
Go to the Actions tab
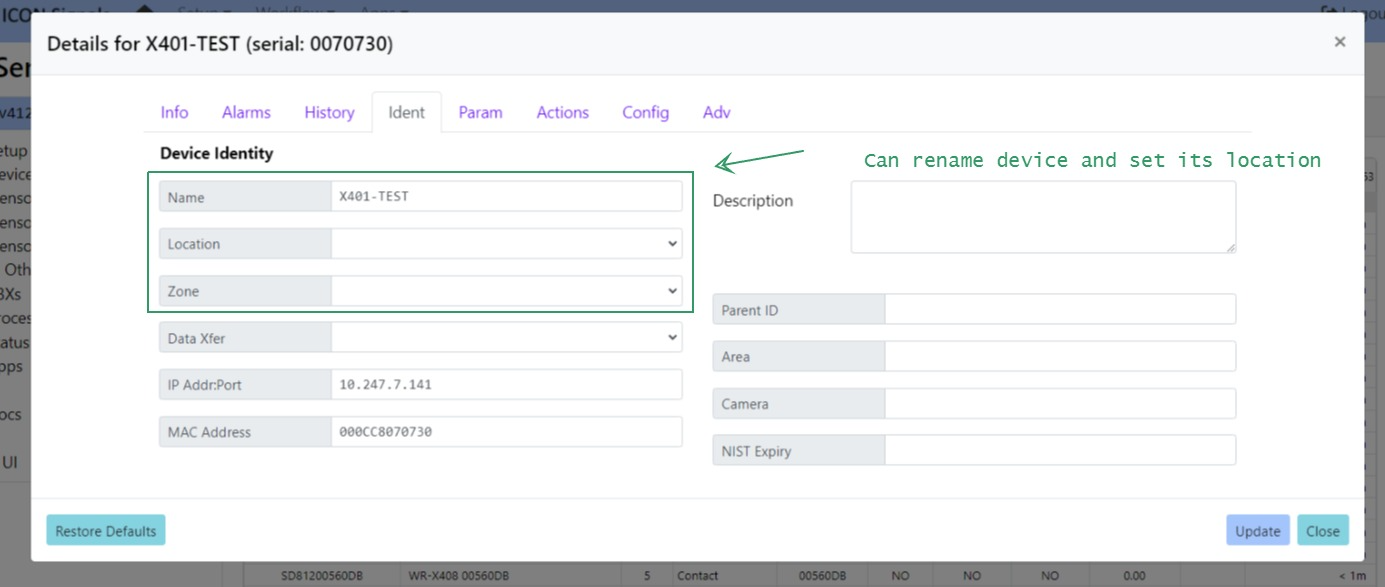coord(562,112)
